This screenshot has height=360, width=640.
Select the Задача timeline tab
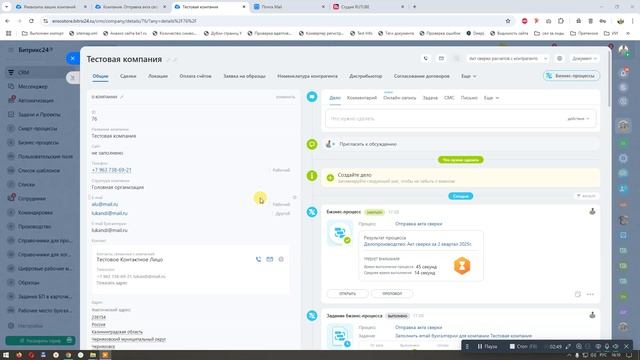pos(430,98)
